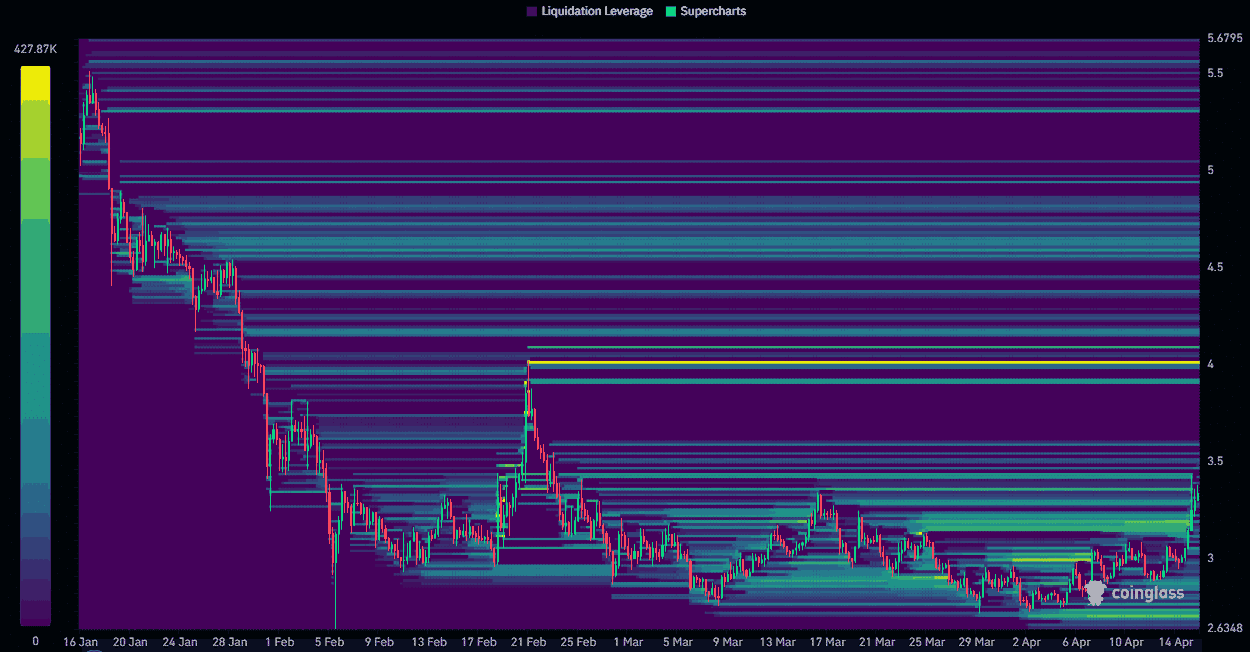This screenshot has width=1250, height=652.
Task: Click the 1 Feb date label
Action: (x=279, y=642)
